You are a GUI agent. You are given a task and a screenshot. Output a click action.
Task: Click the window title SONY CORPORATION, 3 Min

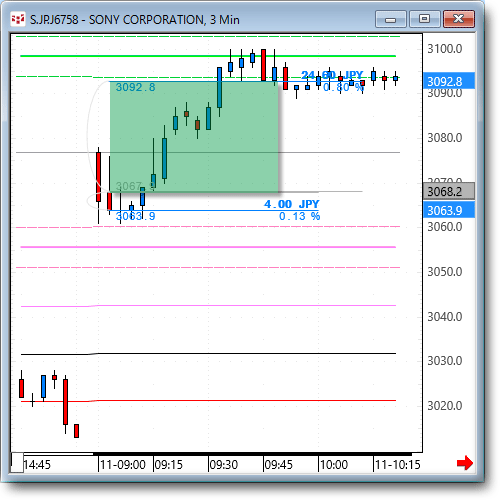point(164,20)
